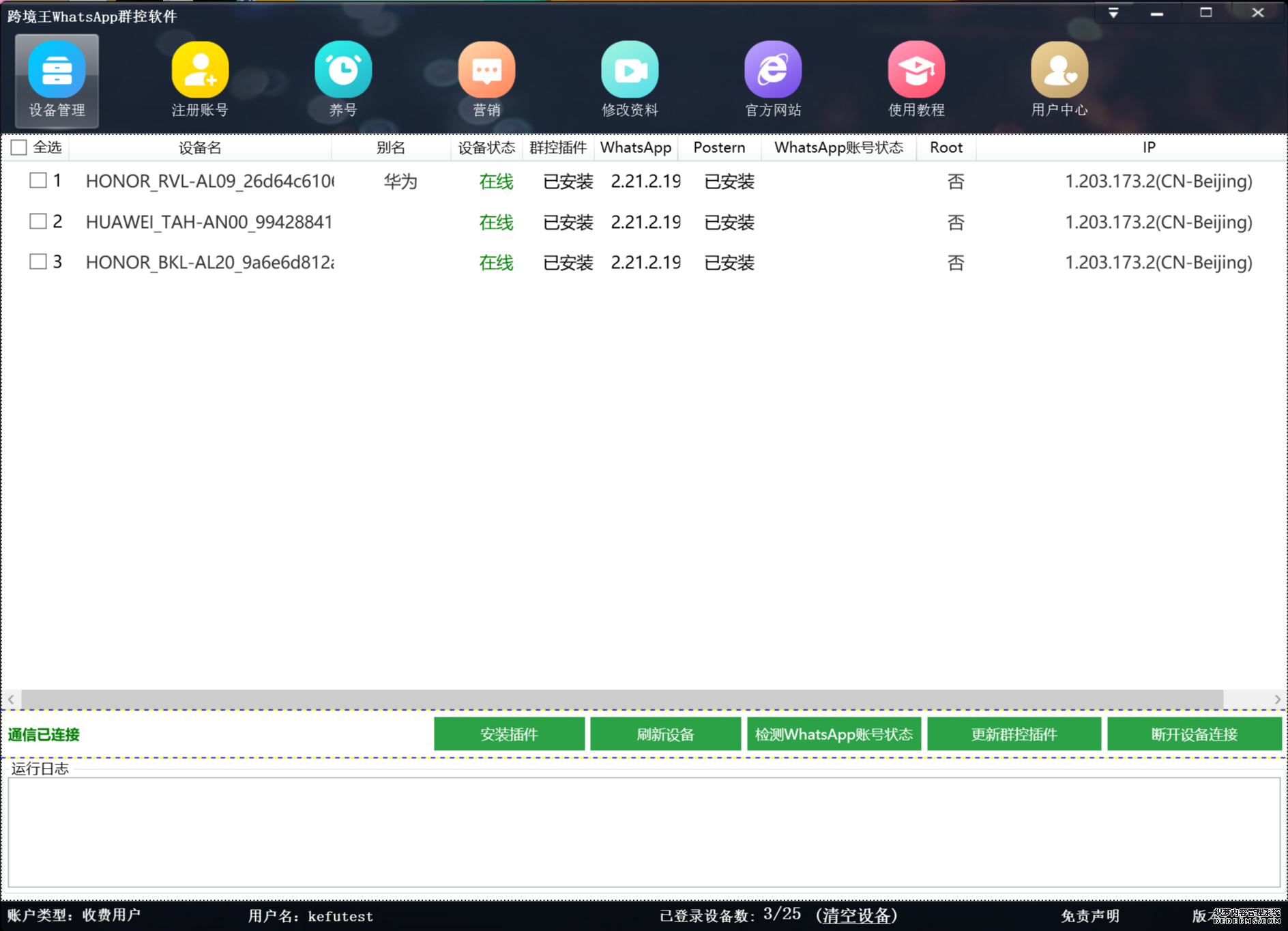Click the 账户类型: 收费用户 status entry

pyautogui.click(x=74, y=915)
